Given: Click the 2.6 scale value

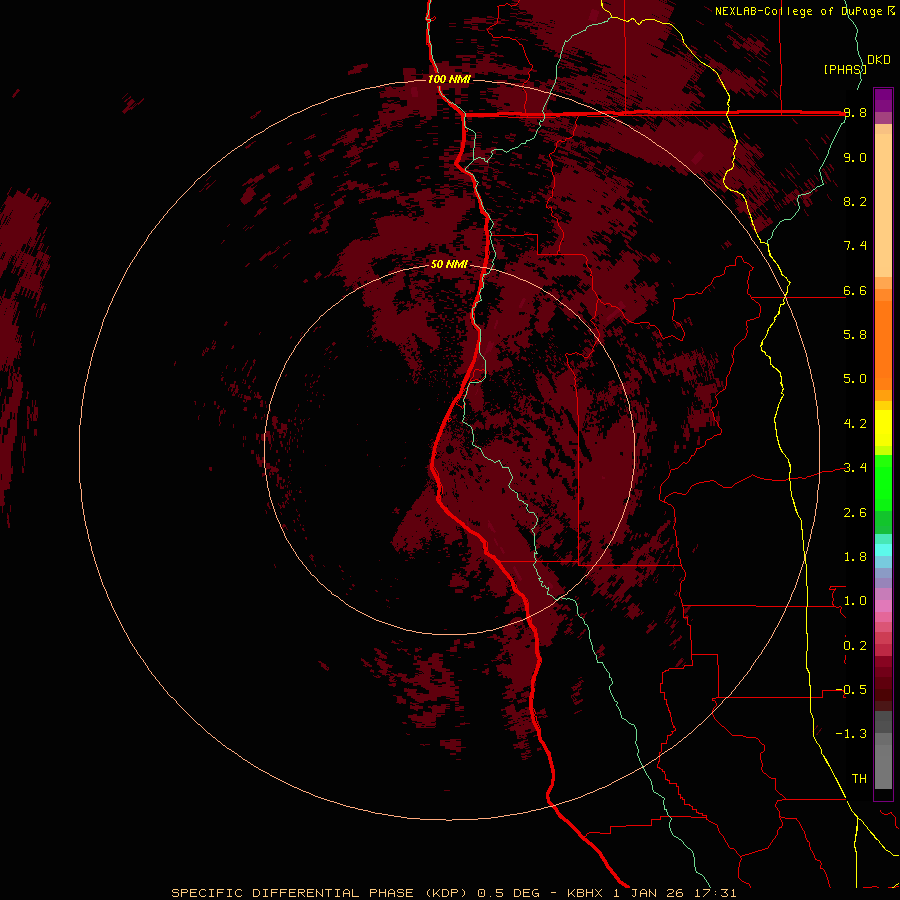Looking at the screenshot, I should (x=855, y=512).
